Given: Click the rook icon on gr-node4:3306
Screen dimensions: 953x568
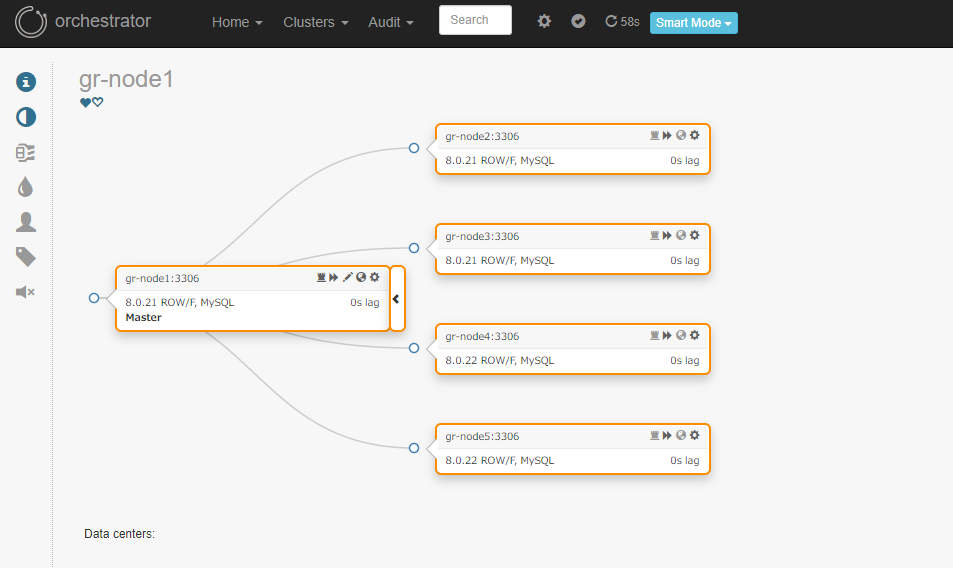Looking at the screenshot, I should (655, 335).
